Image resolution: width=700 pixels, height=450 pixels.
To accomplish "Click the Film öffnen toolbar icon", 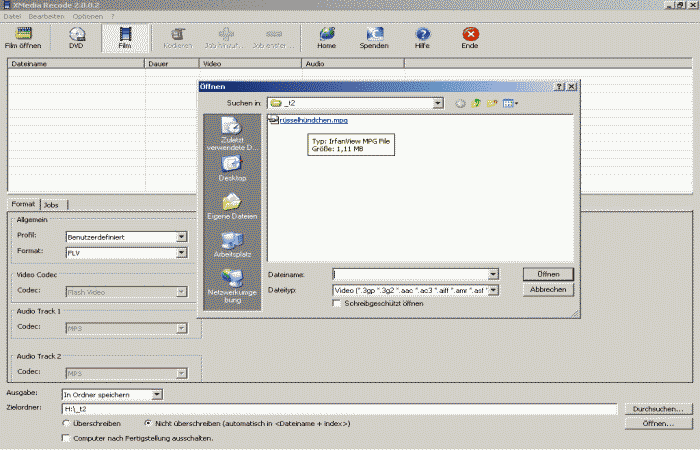I will point(23,38).
